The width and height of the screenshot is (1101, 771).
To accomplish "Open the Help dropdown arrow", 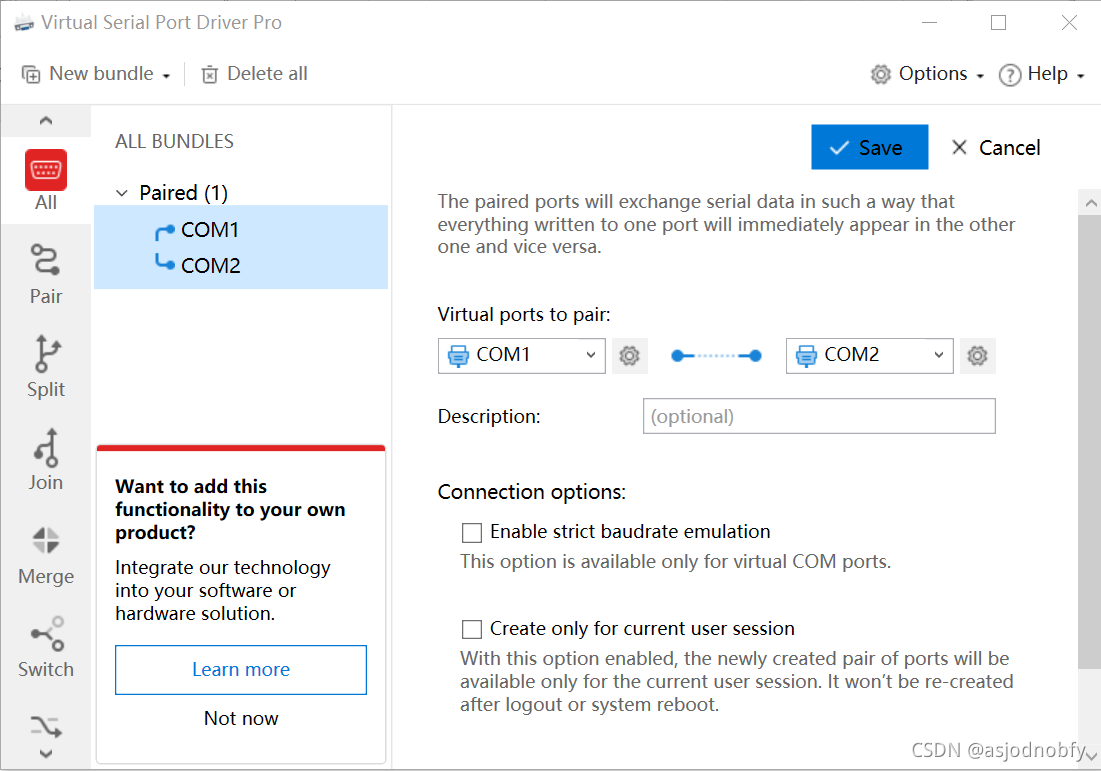I will (1081, 76).
